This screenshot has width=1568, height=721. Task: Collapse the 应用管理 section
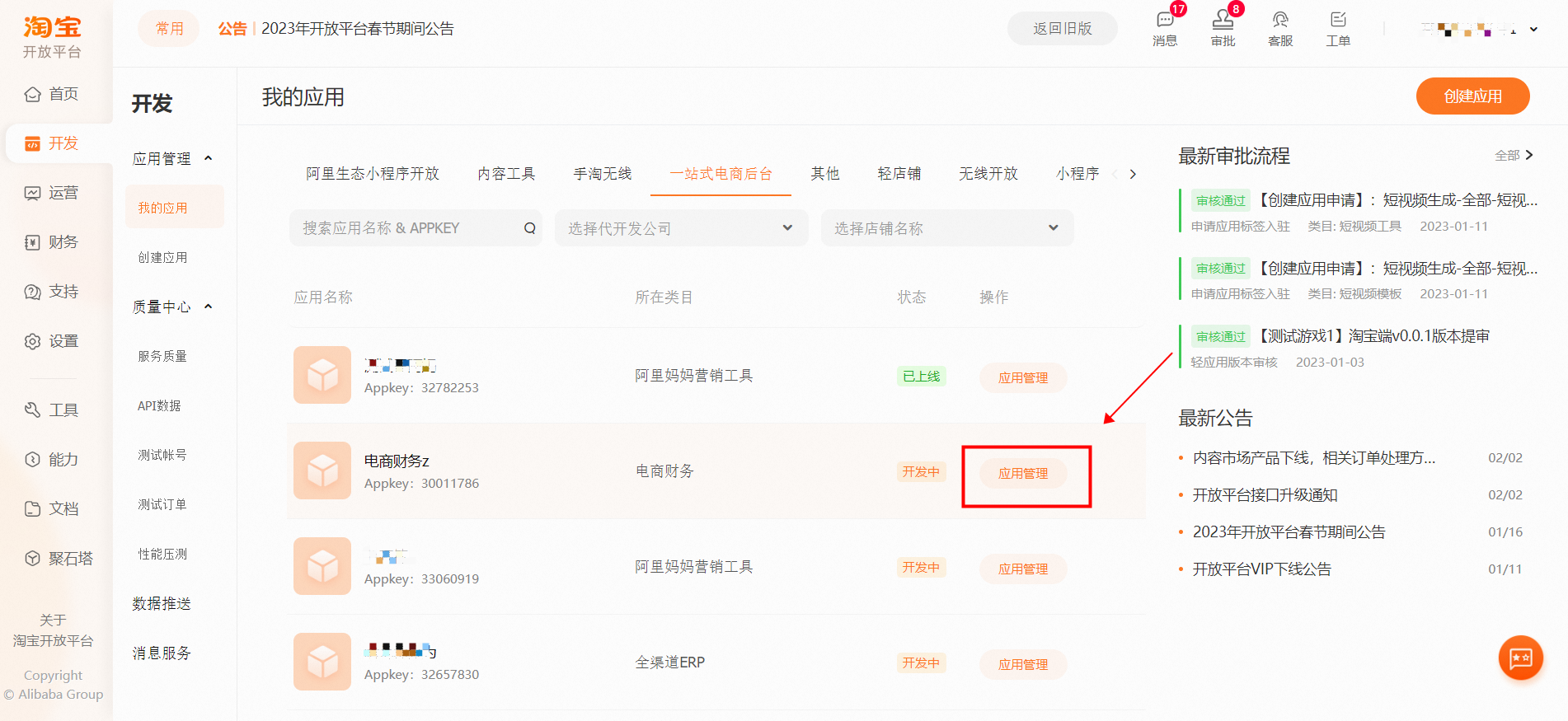pyautogui.click(x=209, y=158)
